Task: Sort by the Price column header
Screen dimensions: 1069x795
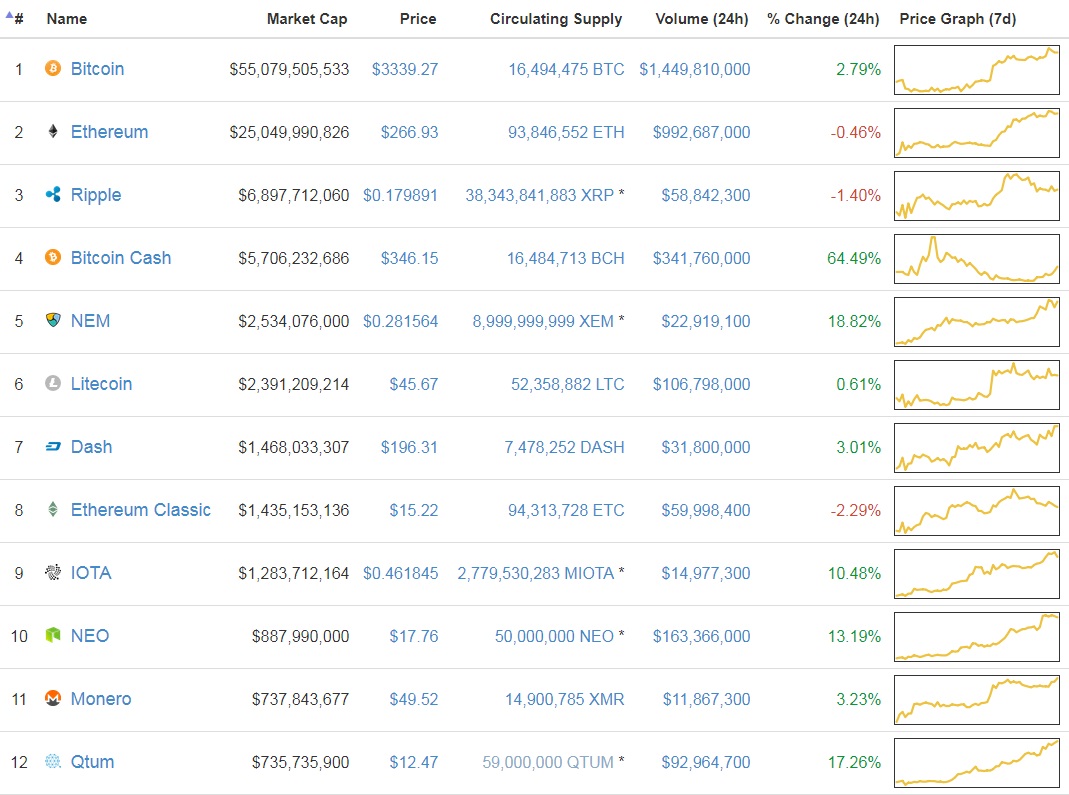Action: coord(418,18)
